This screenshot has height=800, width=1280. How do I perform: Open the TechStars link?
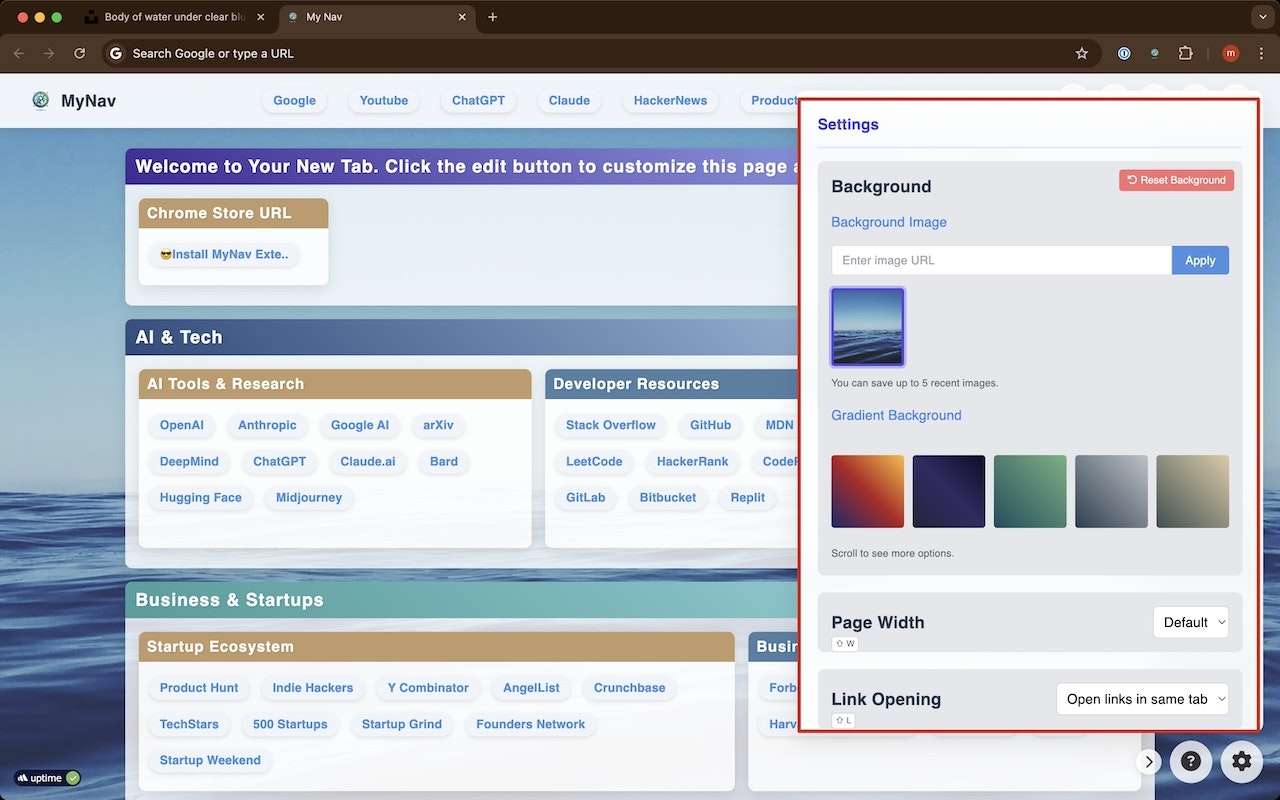coord(189,724)
